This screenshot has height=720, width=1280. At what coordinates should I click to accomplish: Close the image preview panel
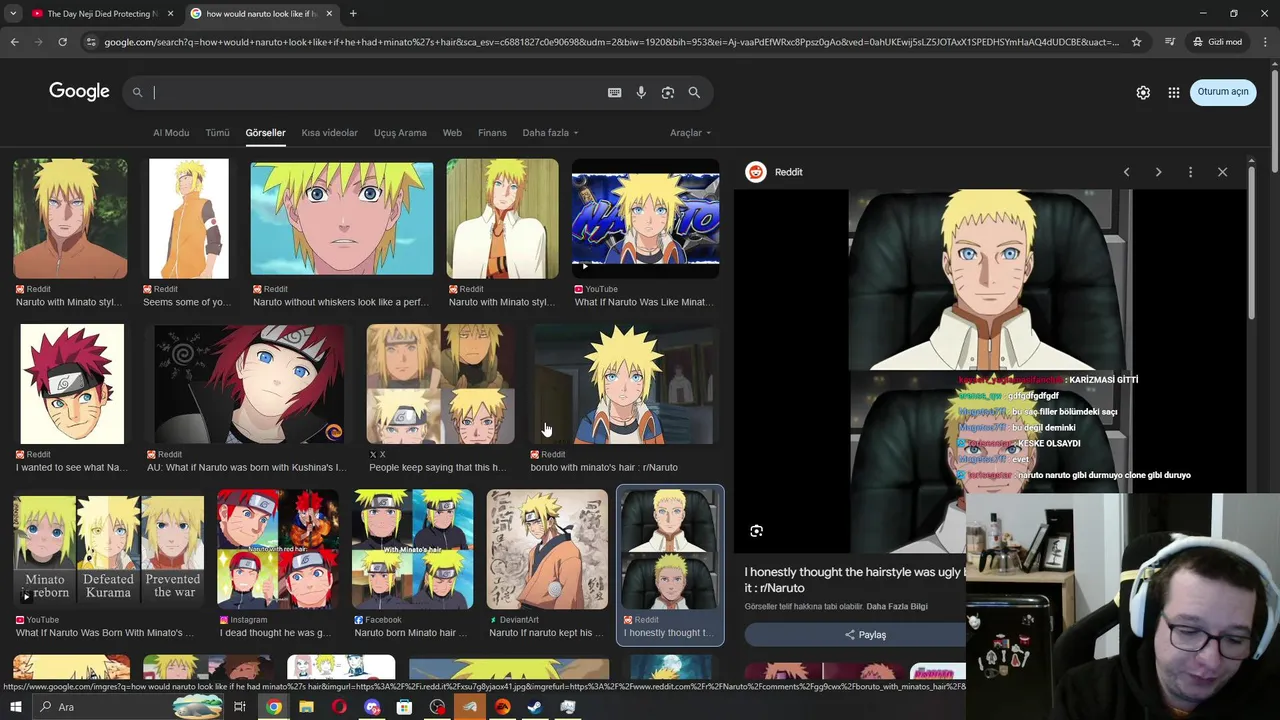pyautogui.click(x=1222, y=172)
